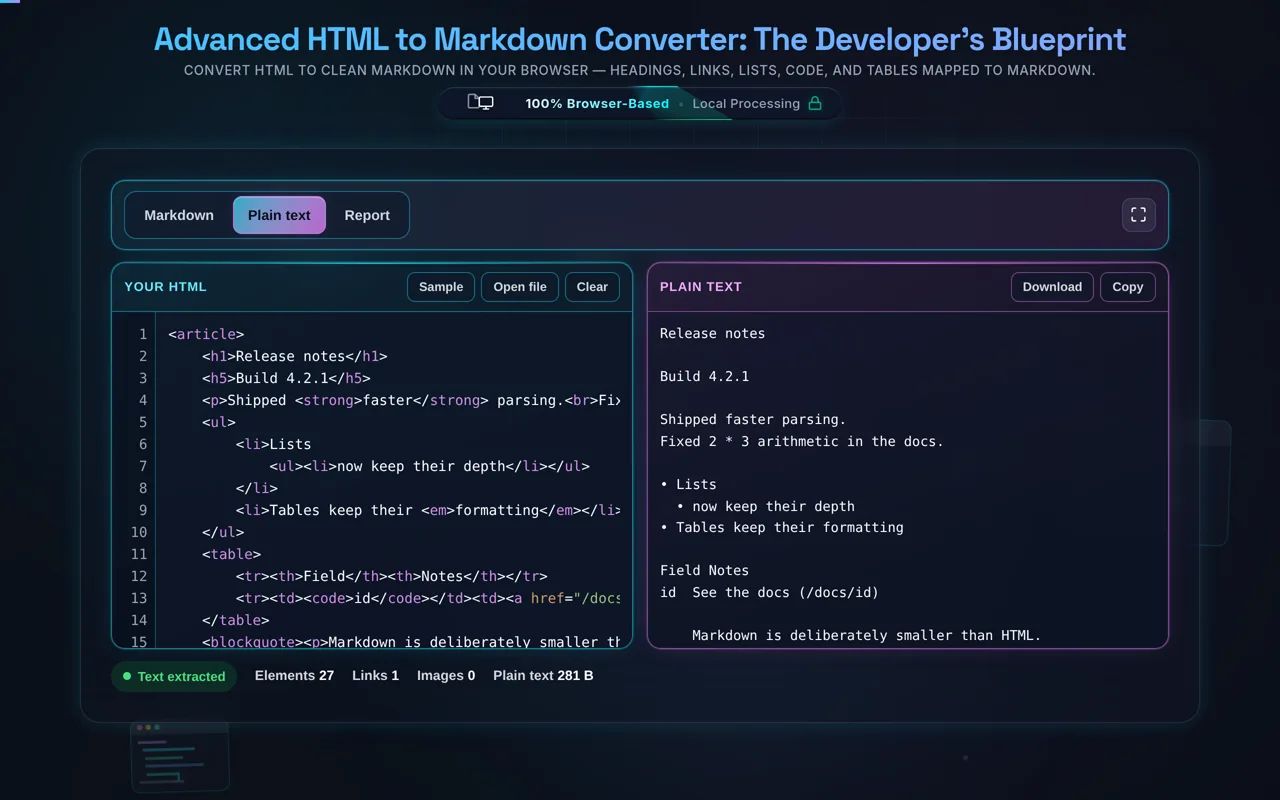
Task: Copy the plain text output
Action: click(1128, 287)
